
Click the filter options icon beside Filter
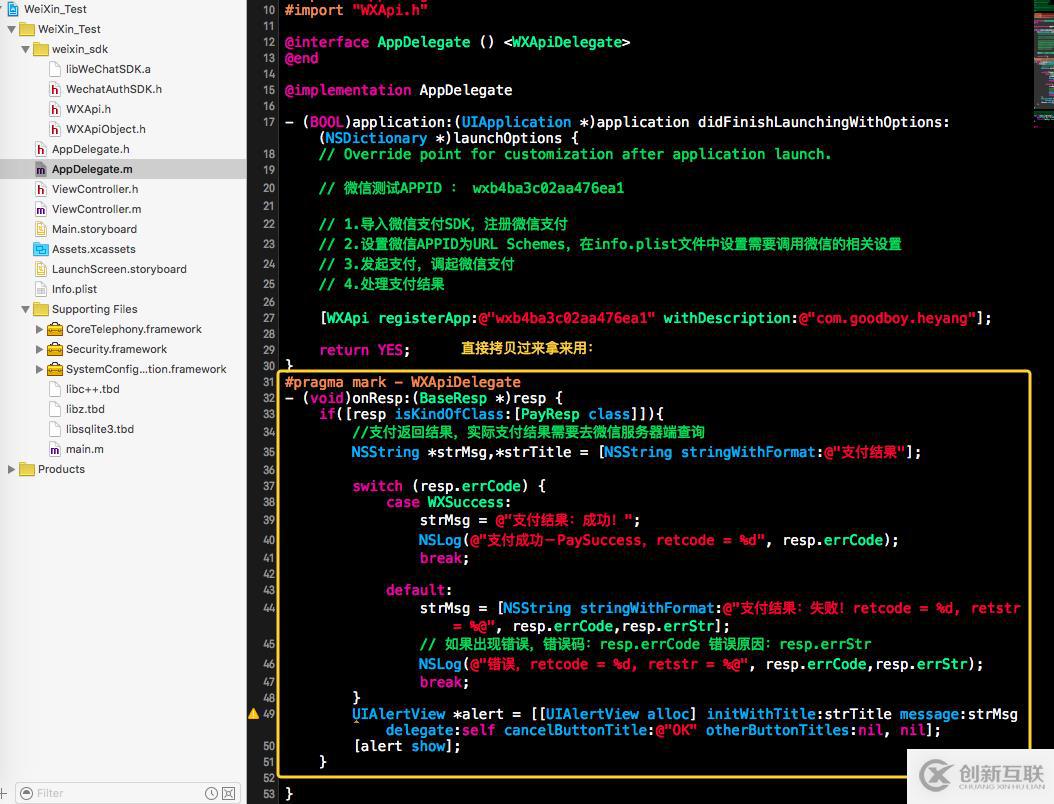(x=26, y=794)
